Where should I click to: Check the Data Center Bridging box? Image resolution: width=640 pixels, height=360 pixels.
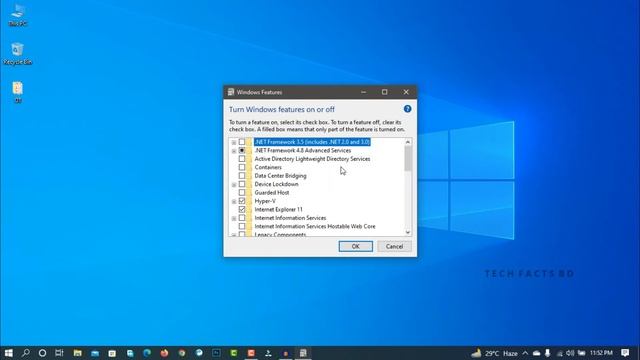coord(242,176)
